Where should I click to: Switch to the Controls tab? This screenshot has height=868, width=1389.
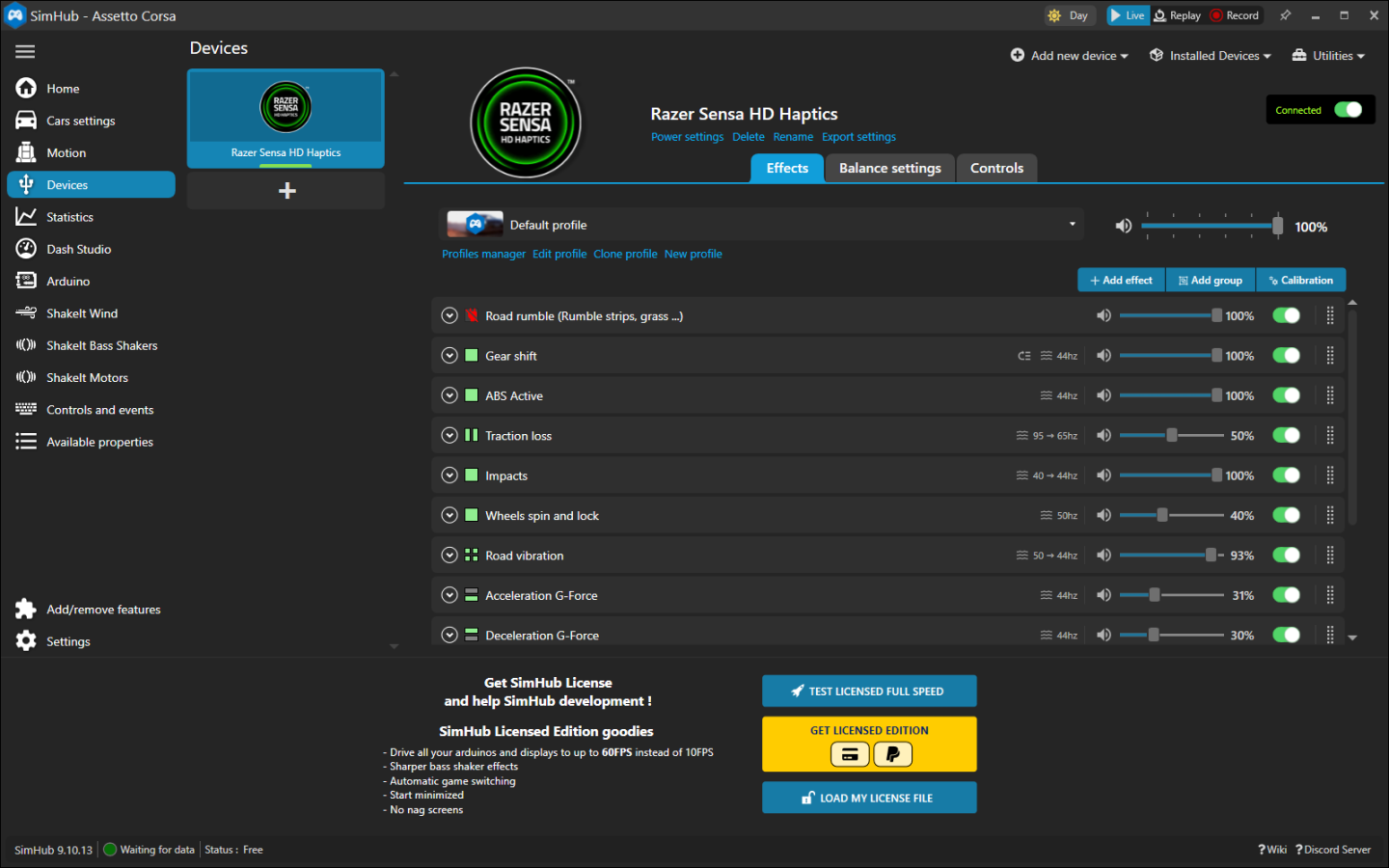[x=996, y=169]
